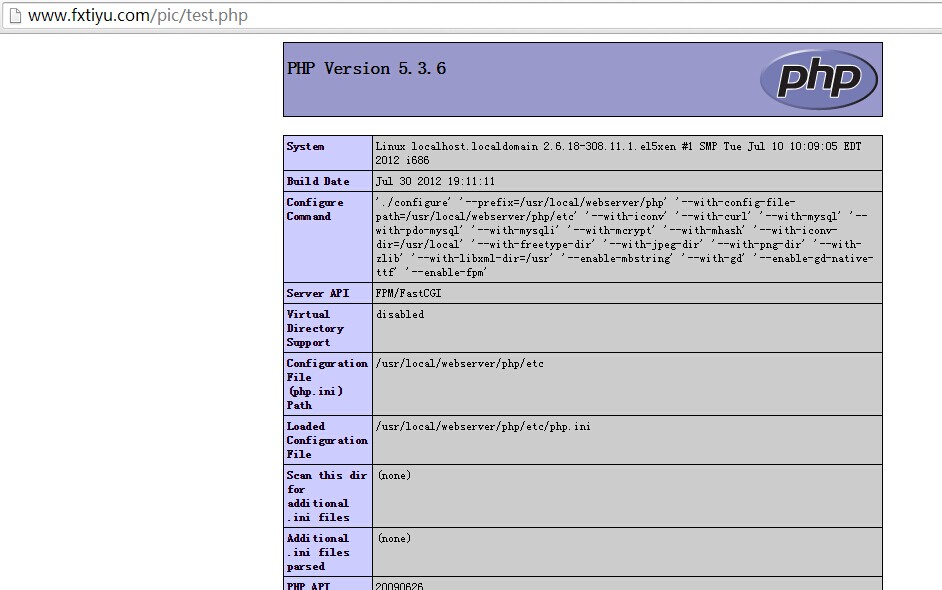Select the 'System' row label
This screenshot has width=942, height=590.
click(x=305, y=147)
